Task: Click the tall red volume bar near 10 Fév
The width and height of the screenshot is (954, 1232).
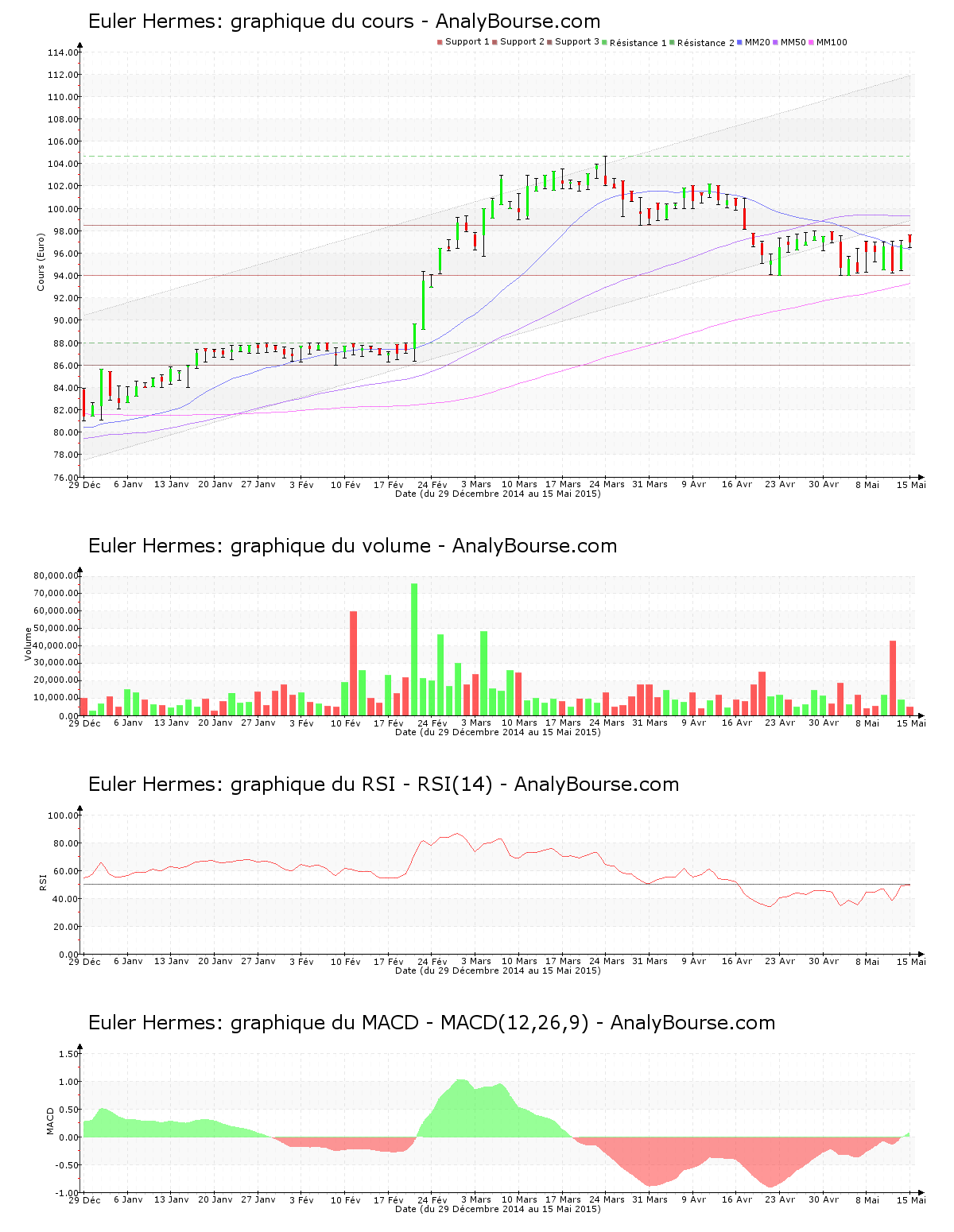Action: pyautogui.click(x=354, y=664)
